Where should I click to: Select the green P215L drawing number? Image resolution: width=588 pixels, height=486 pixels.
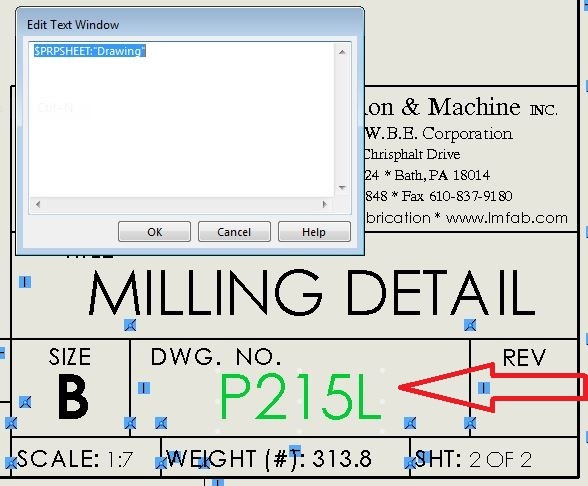pyautogui.click(x=300, y=397)
